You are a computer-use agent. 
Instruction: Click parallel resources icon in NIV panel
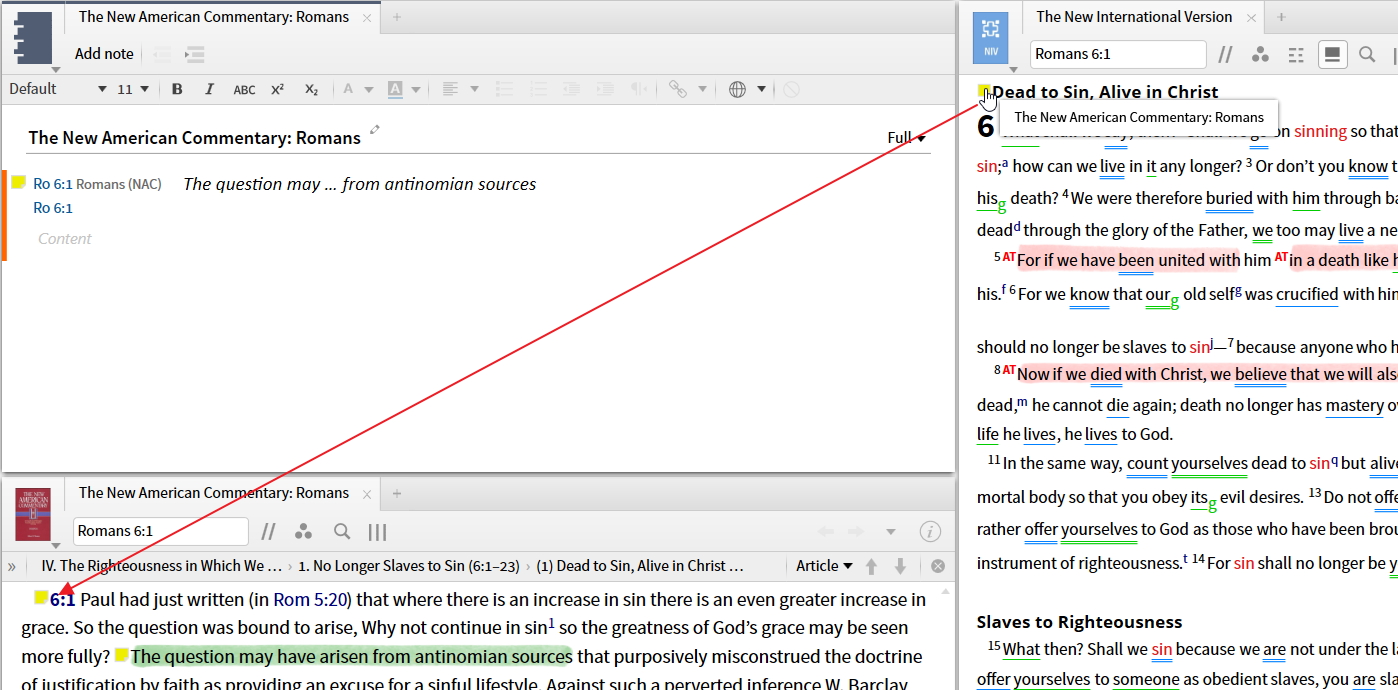[1225, 55]
